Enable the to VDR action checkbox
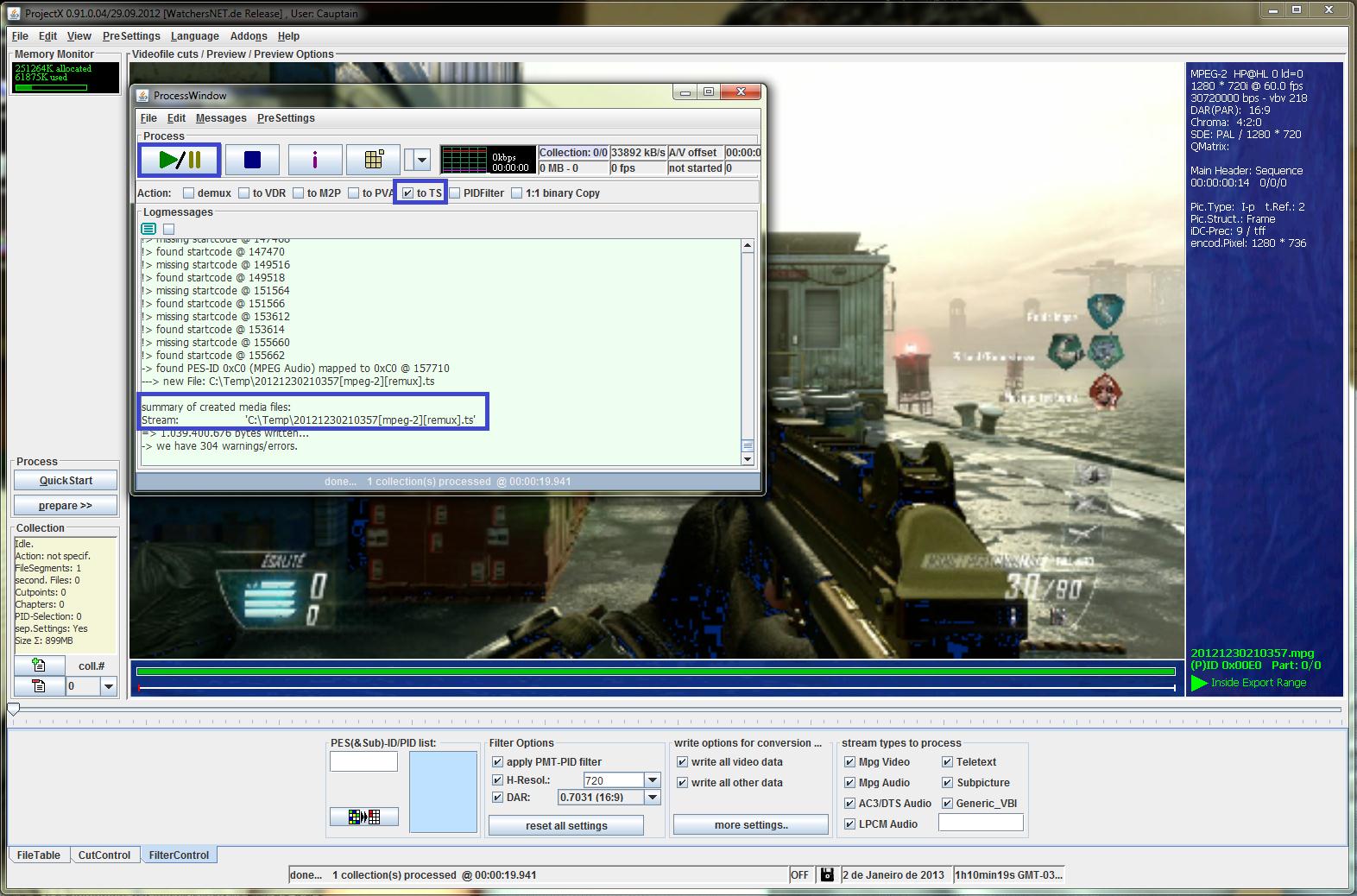This screenshot has width=1357, height=896. click(243, 193)
